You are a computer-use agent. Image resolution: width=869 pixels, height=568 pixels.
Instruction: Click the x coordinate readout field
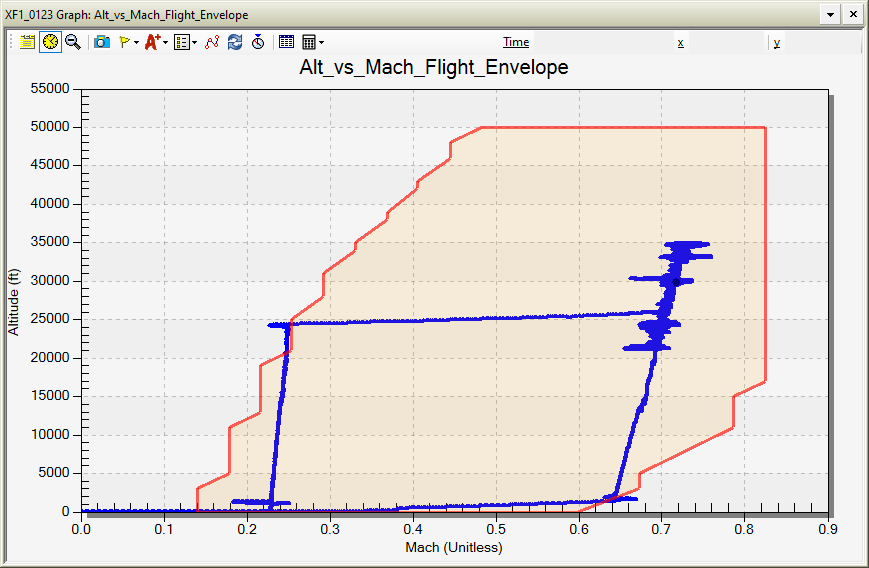725,42
